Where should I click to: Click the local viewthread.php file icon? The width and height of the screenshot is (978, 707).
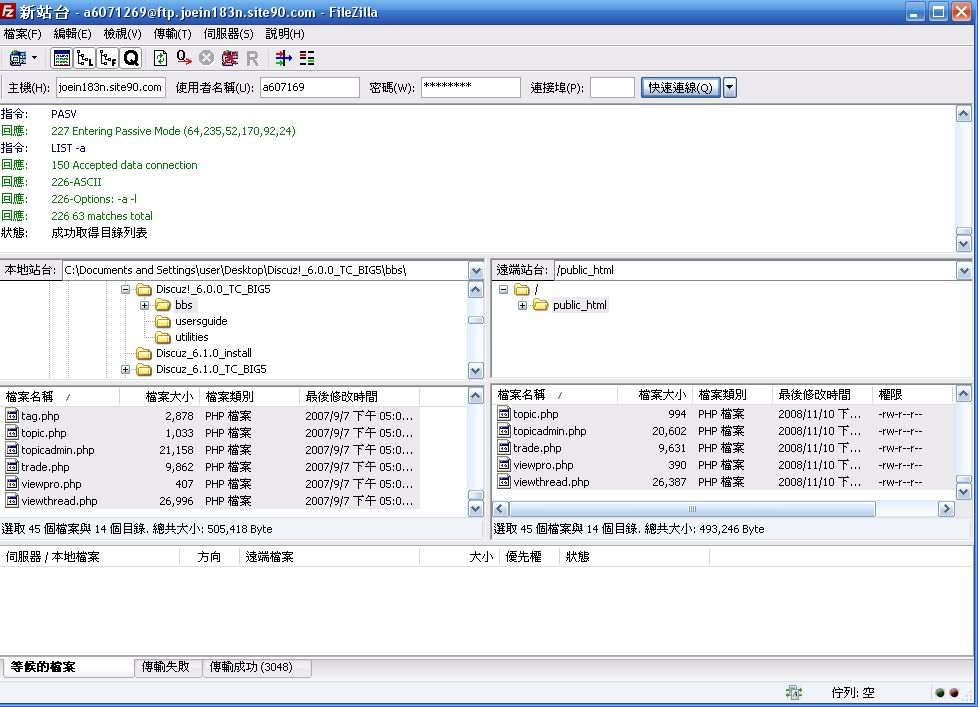12,501
